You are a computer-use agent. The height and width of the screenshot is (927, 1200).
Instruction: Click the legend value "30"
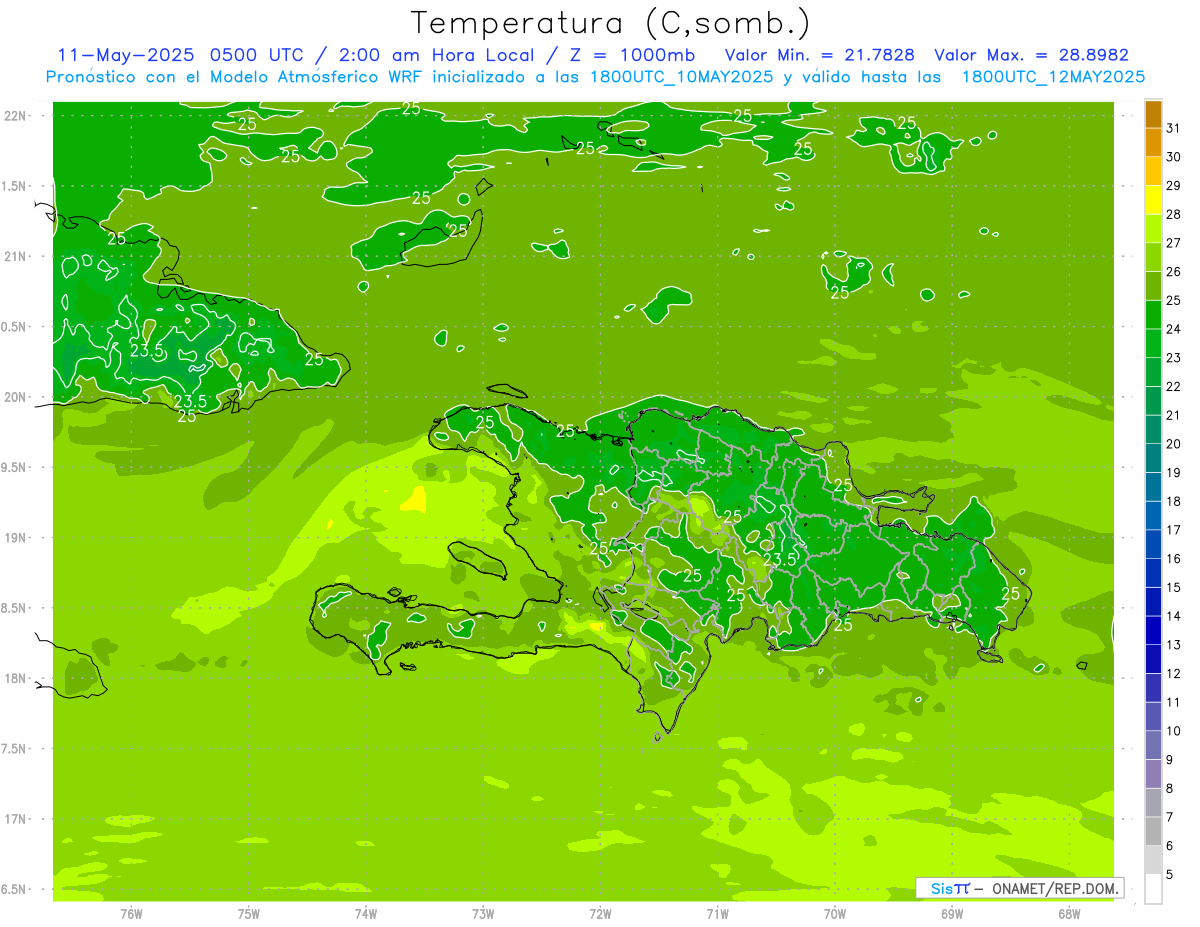[1174, 157]
